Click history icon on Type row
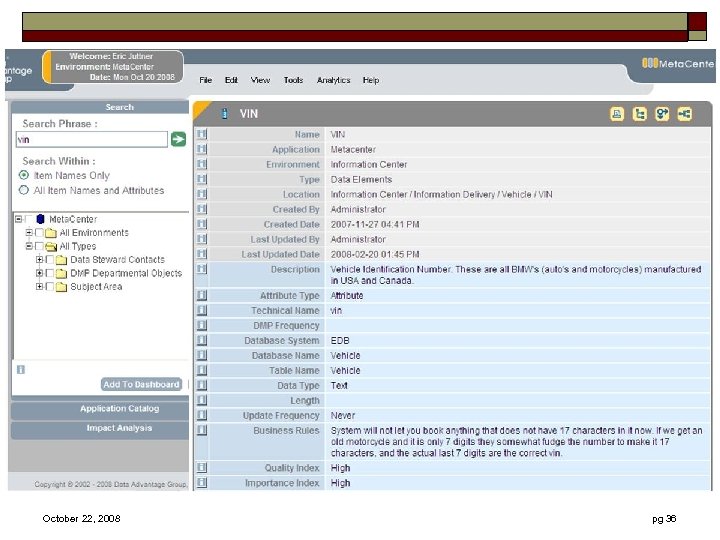Screen dimensions: 720x540 tap(202, 179)
